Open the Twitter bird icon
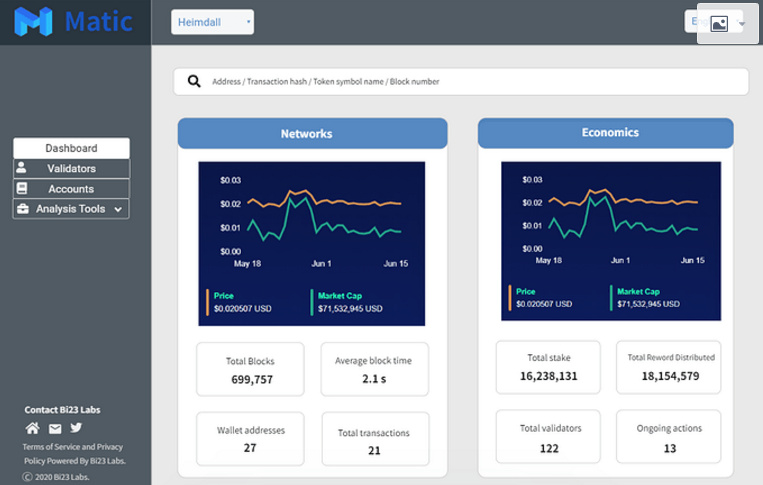This screenshot has width=763, height=485. tap(76, 428)
